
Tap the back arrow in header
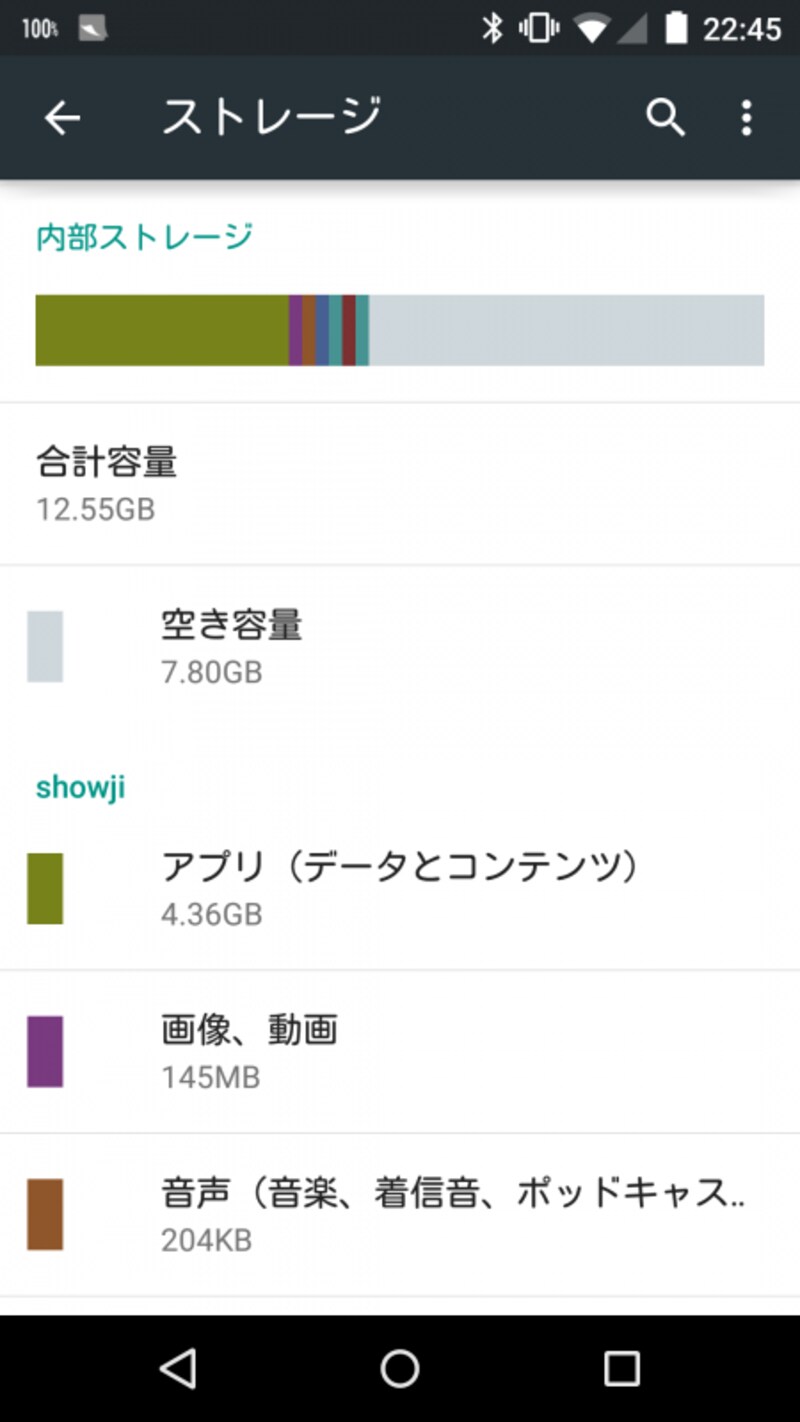pyautogui.click(x=62, y=118)
